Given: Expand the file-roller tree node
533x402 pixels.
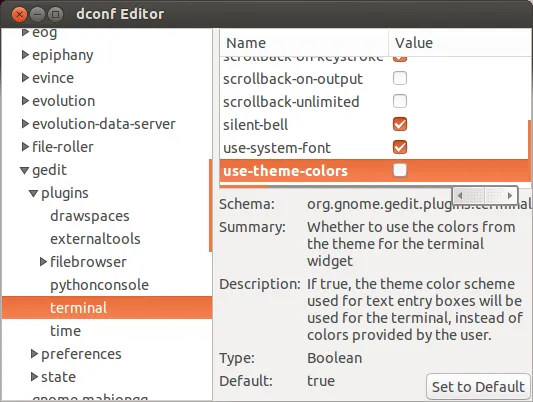Looking at the screenshot, I should pyautogui.click(x=25, y=147).
